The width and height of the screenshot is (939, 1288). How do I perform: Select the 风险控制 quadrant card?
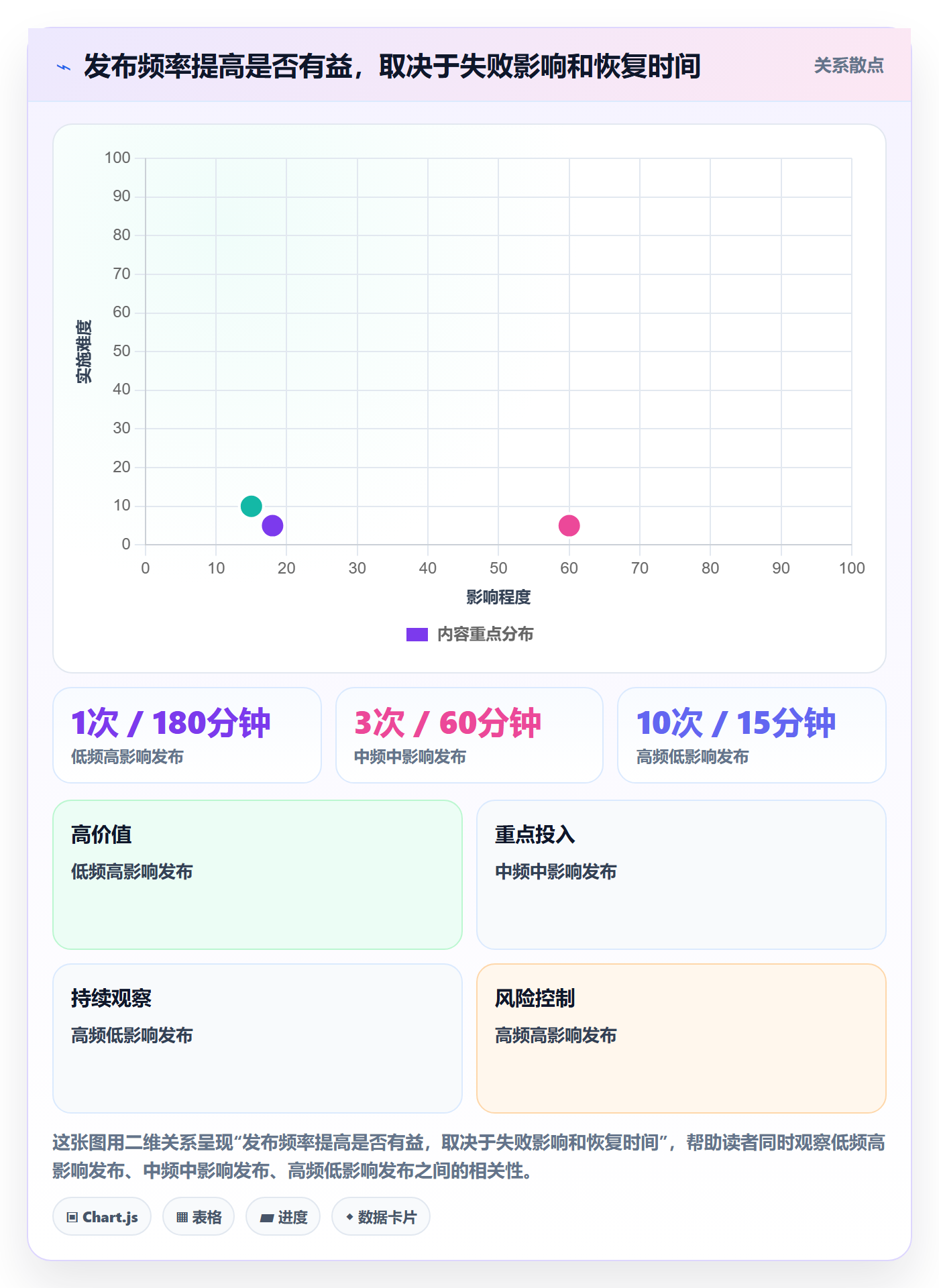click(x=681, y=1038)
